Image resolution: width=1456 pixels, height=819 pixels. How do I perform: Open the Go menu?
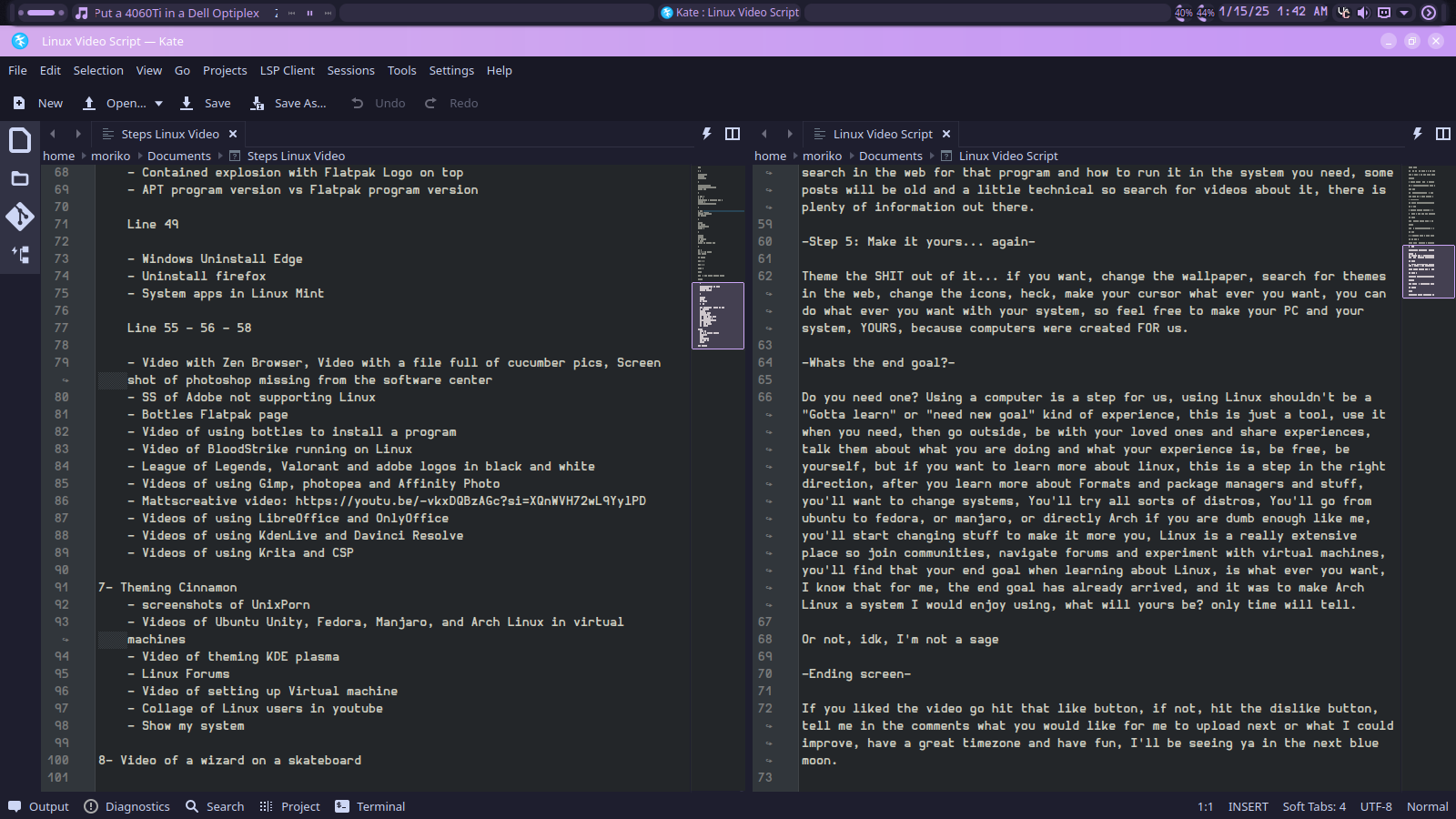pos(182,70)
